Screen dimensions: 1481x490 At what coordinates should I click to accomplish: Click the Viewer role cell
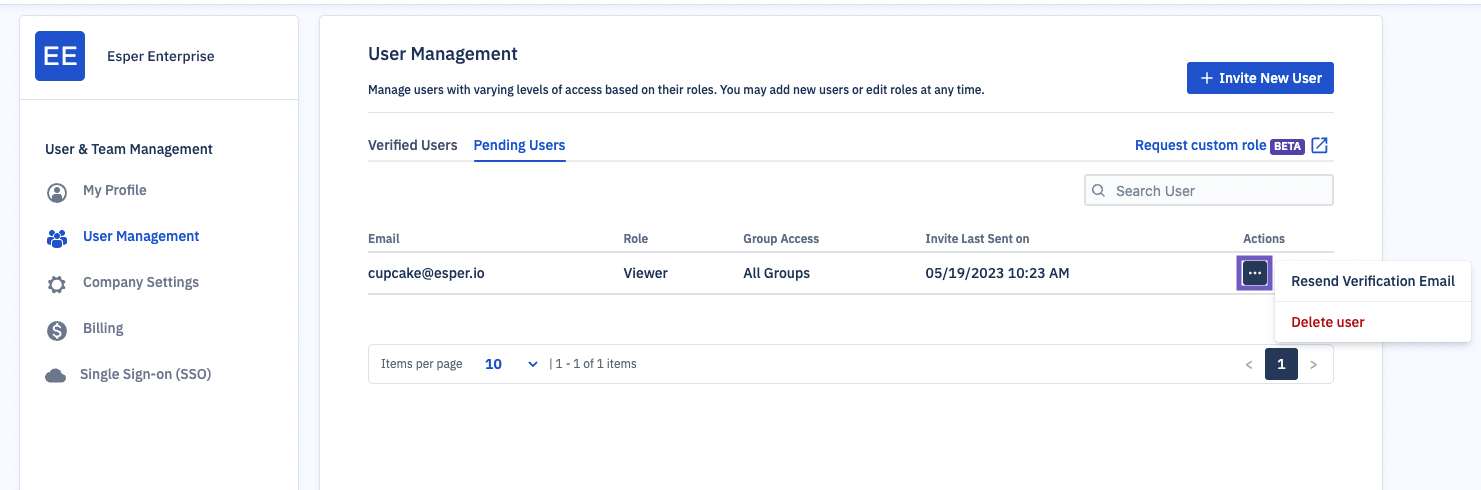[x=646, y=273]
